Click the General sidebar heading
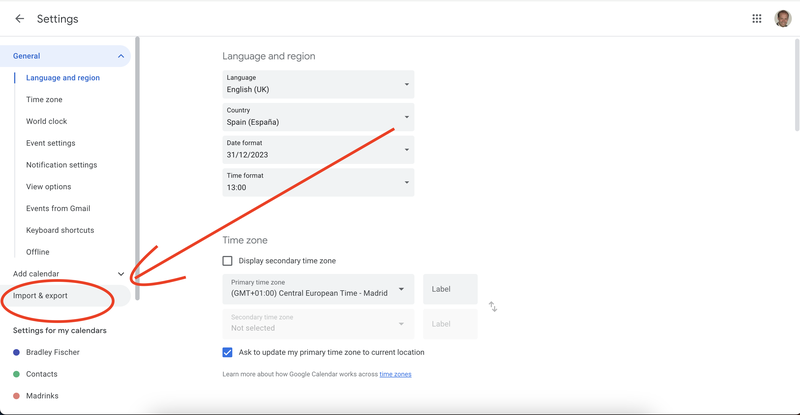This screenshot has height=415, width=800. (27, 56)
